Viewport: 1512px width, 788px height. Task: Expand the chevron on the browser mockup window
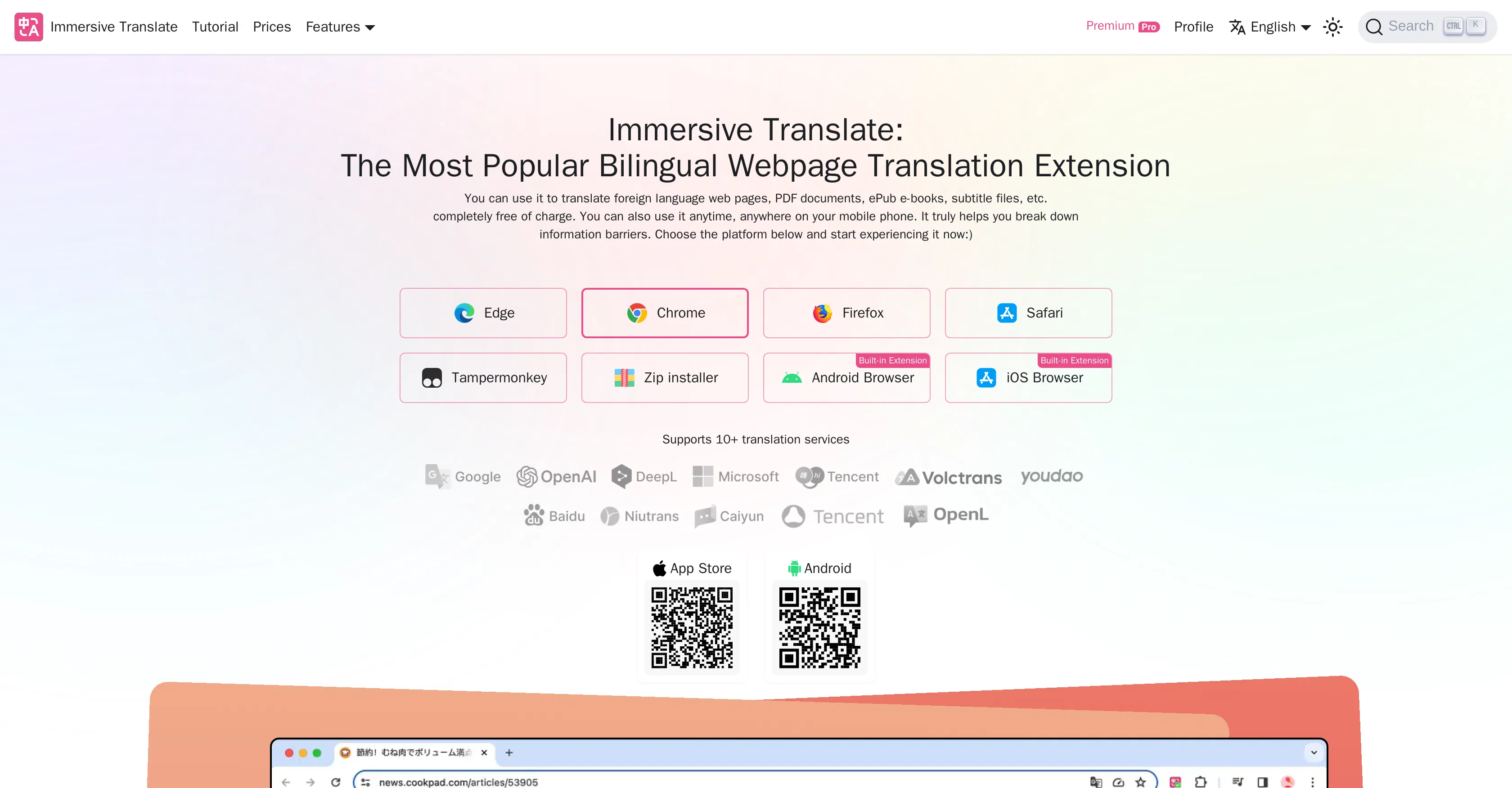tap(1314, 753)
